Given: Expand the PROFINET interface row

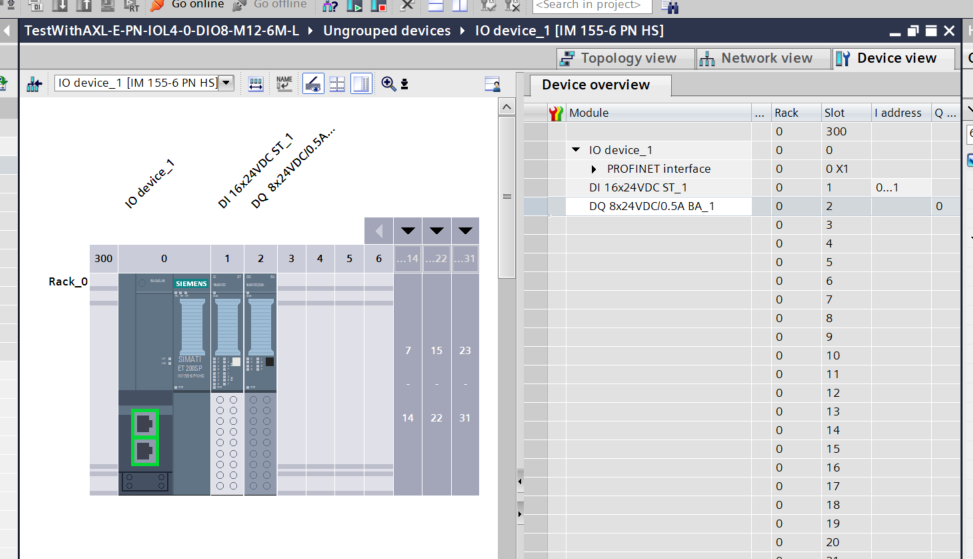Looking at the screenshot, I should [x=594, y=169].
